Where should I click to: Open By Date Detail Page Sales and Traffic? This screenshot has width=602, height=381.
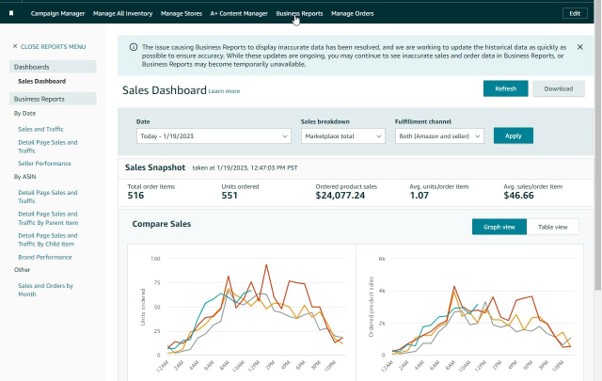tap(48, 146)
